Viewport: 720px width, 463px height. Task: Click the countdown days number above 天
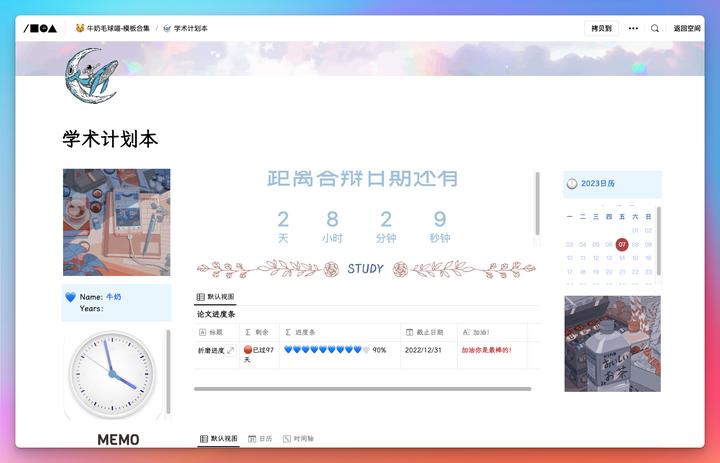tap(283, 219)
